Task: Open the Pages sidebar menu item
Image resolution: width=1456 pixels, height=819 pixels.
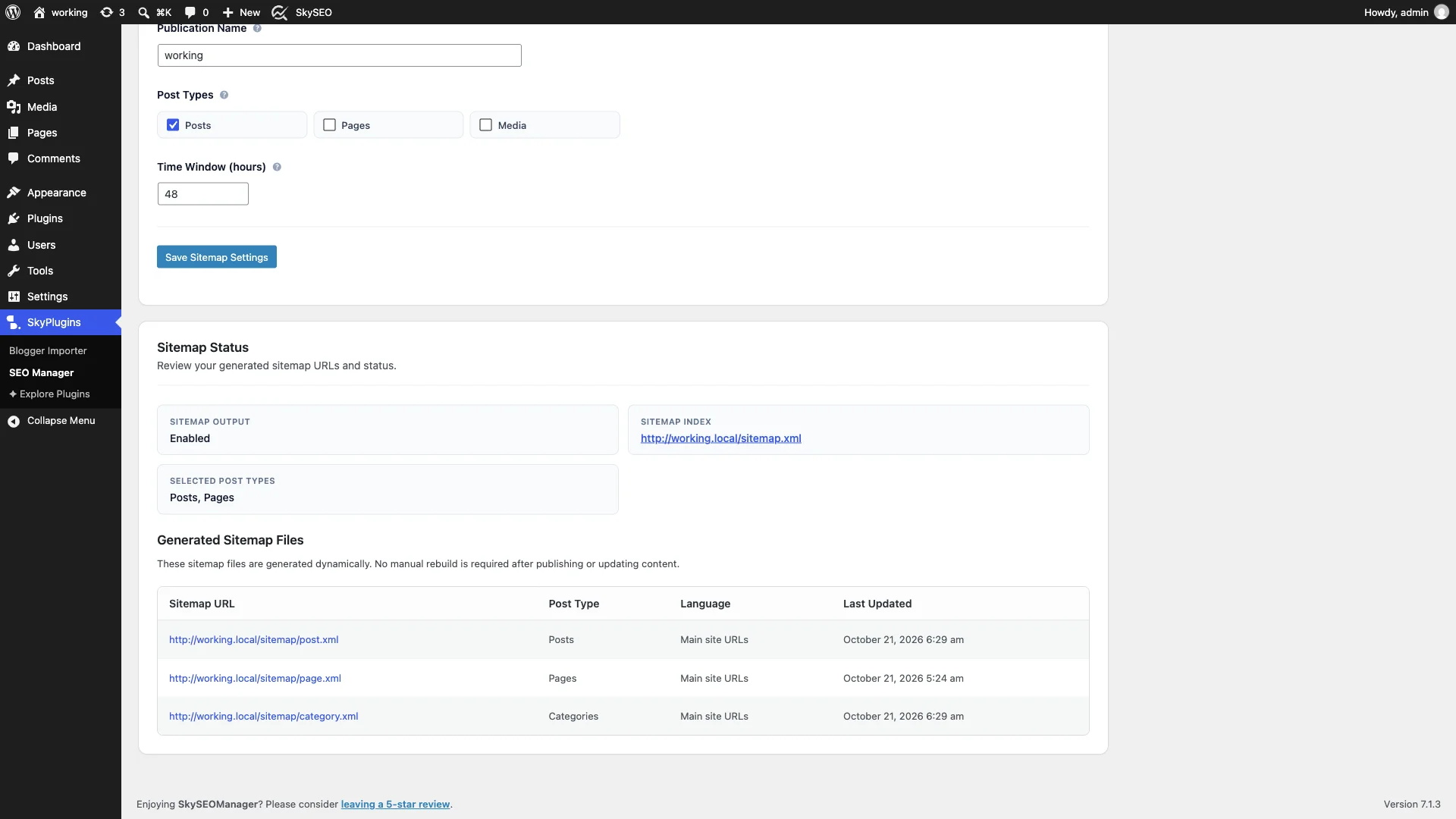Action: coord(61,133)
